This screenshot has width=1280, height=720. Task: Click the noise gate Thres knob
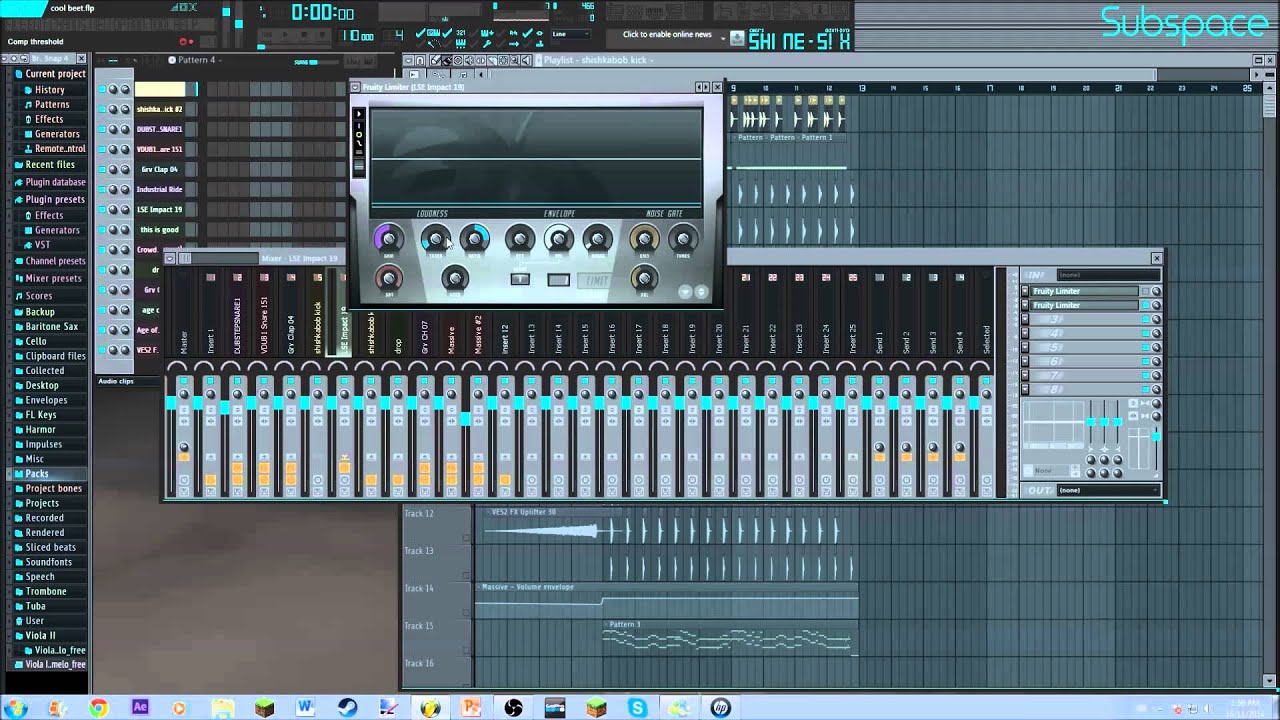pos(683,239)
